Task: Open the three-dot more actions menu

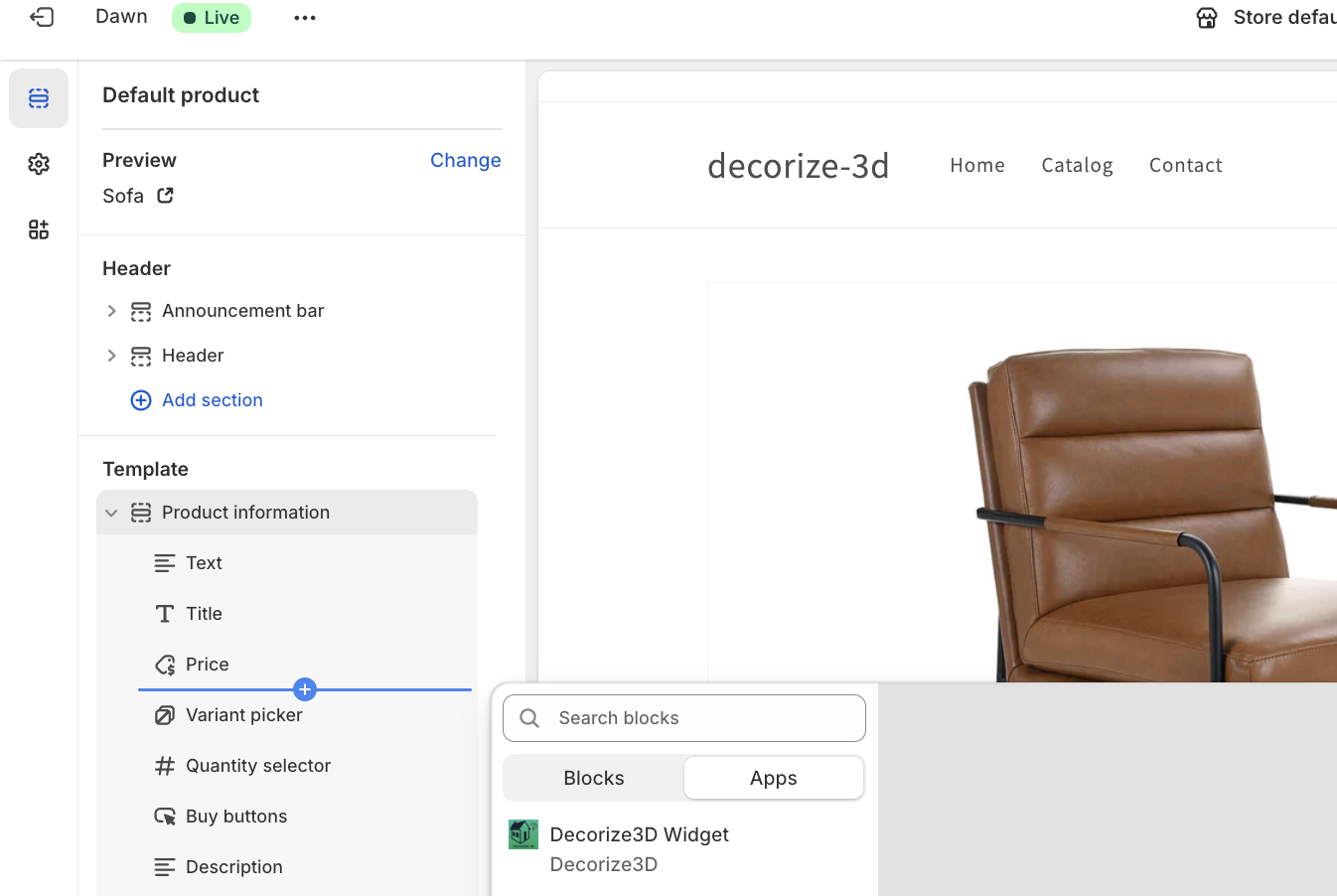Action: click(305, 18)
